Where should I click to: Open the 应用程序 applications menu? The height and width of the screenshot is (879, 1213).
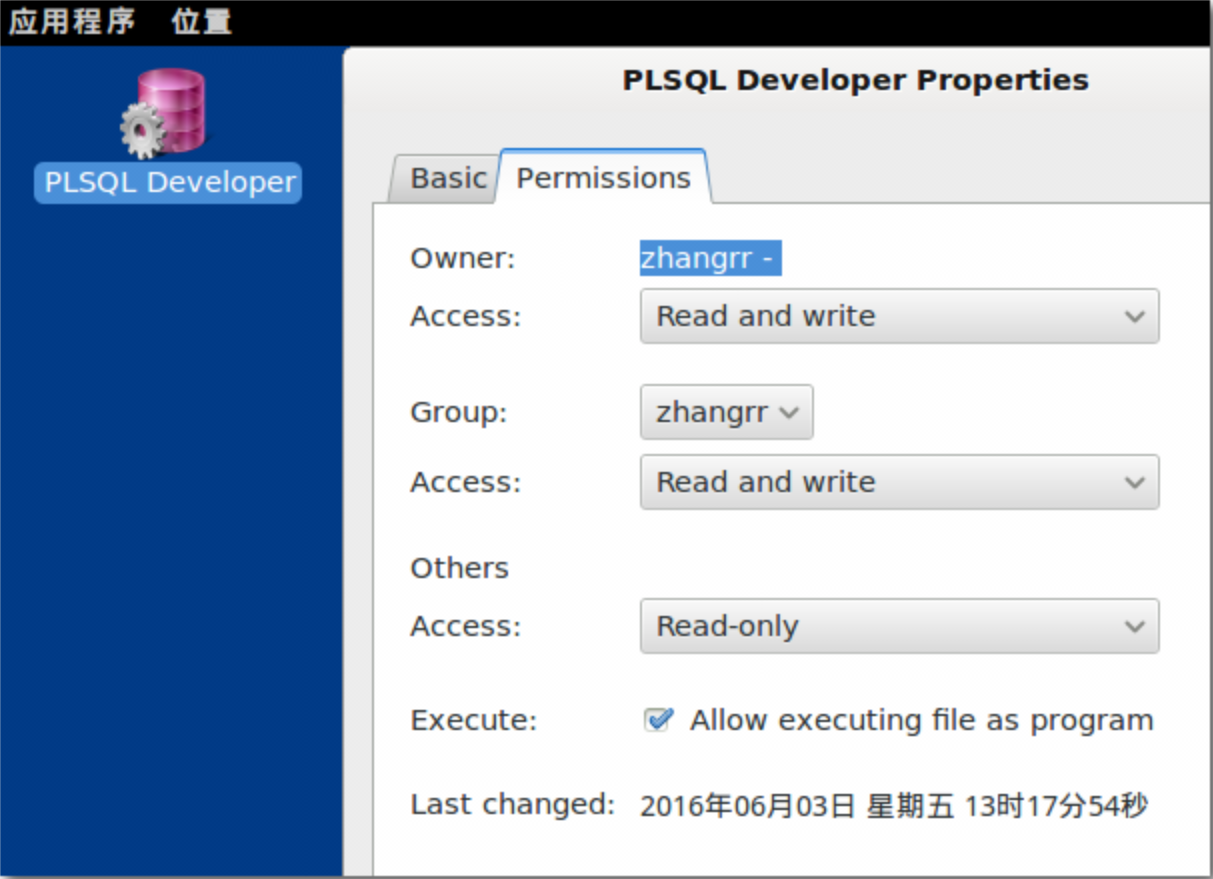(72, 22)
